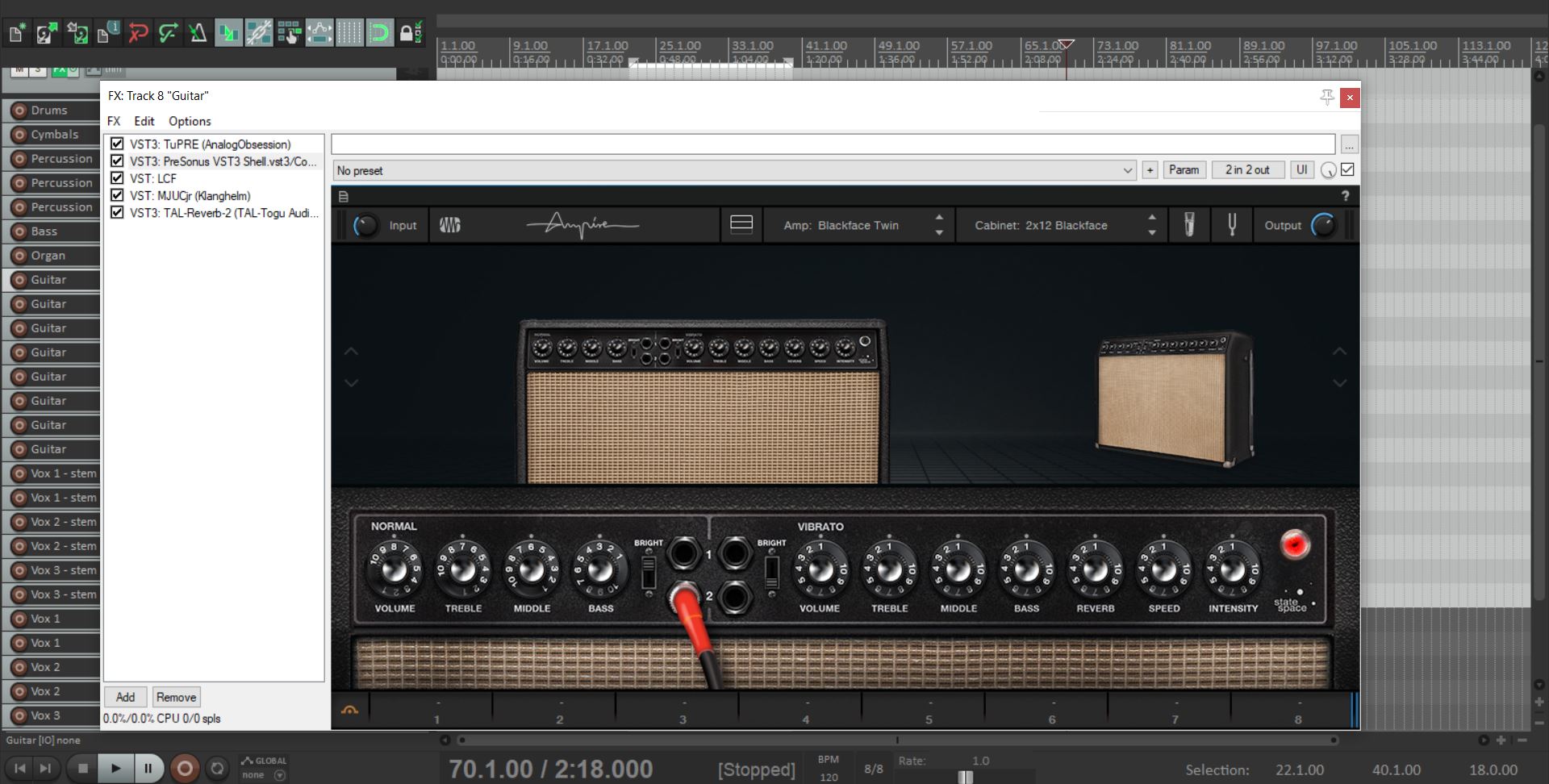The height and width of the screenshot is (784, 1549).
Task: Pin the FX window on top
Action: (1326, 98)
